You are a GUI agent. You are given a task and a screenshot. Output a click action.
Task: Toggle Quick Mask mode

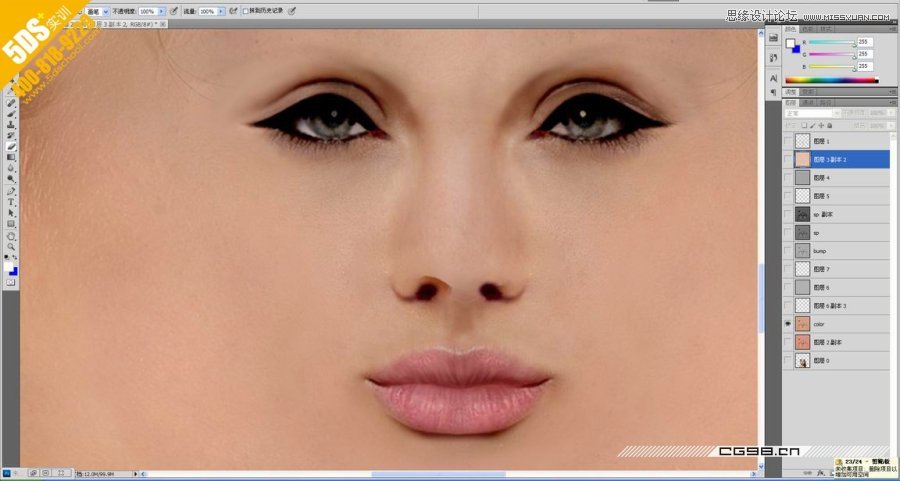tap(11, 282)
